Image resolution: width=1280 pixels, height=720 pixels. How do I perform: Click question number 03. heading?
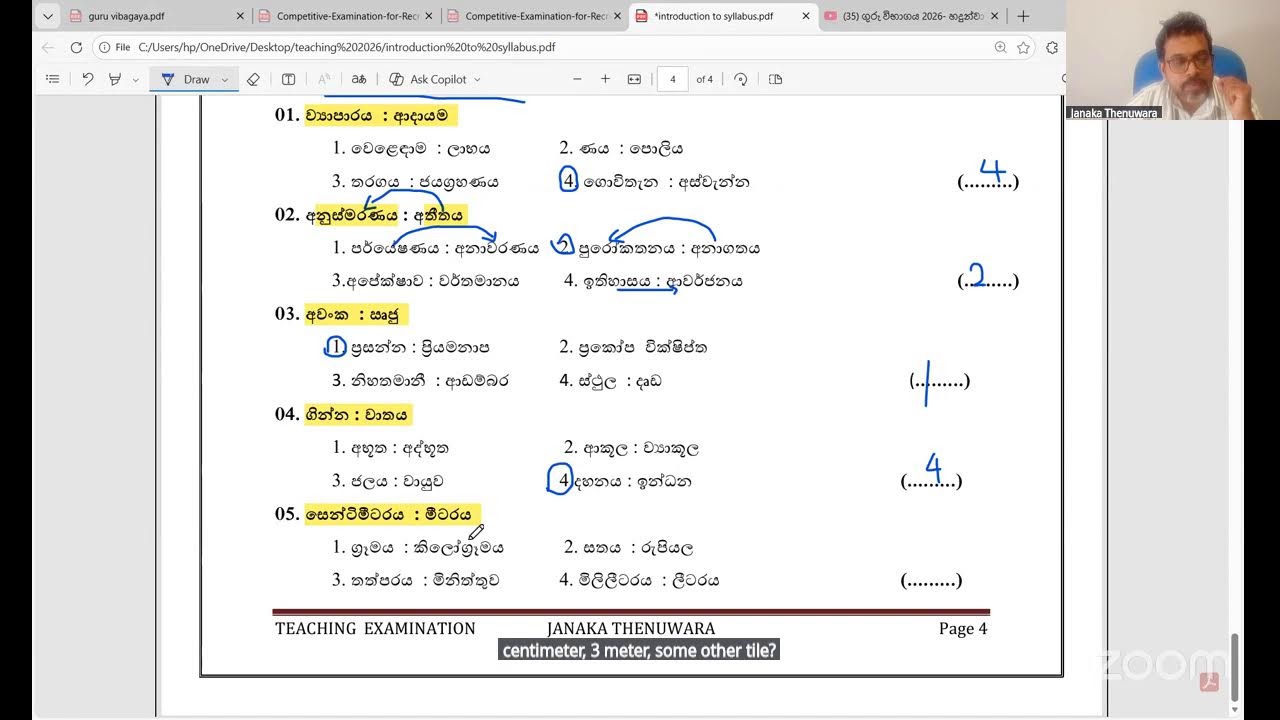tap(287, 314)
